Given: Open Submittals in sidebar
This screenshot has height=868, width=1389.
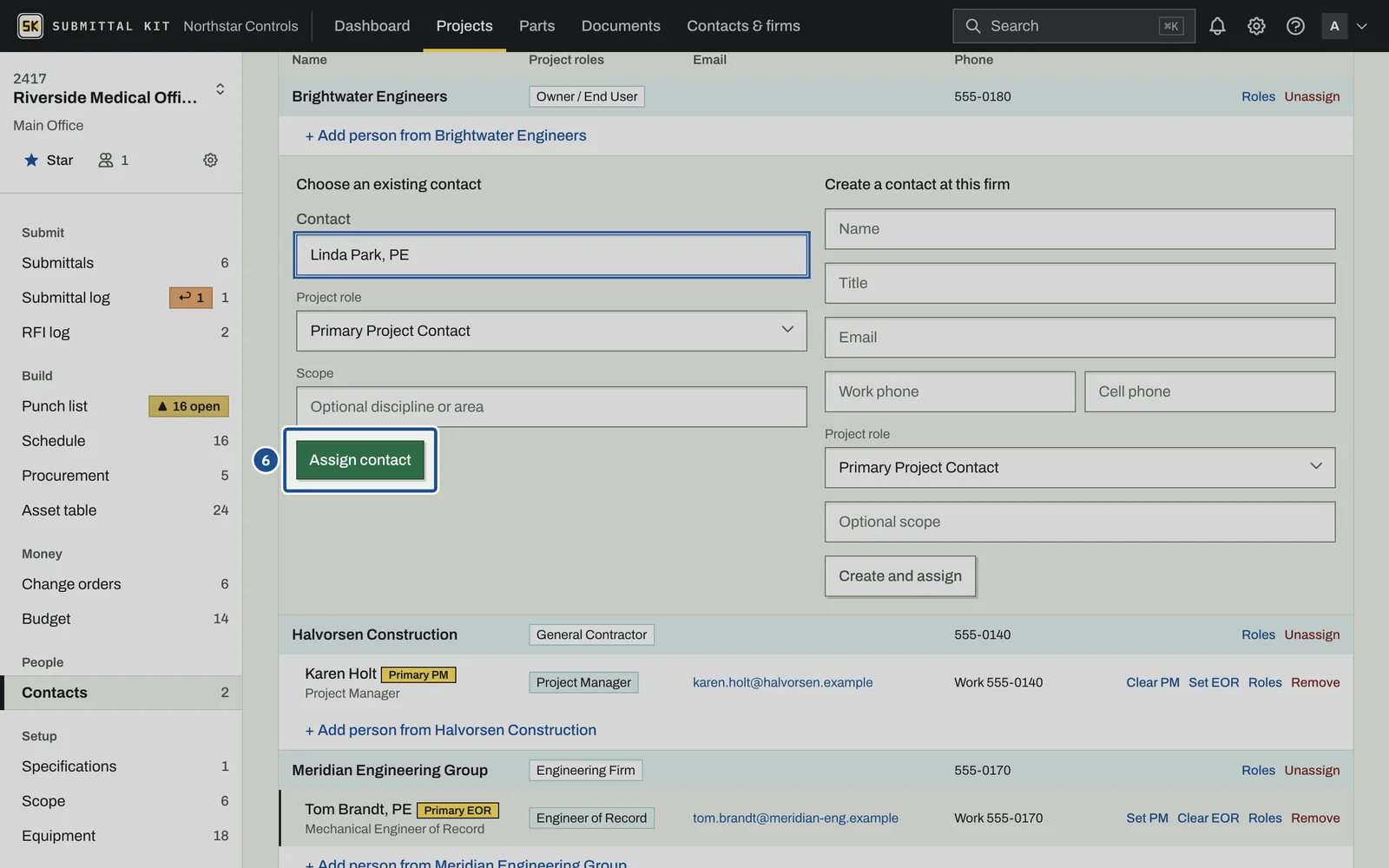Looking at the screenshot, I should click(x=122, y=263).
